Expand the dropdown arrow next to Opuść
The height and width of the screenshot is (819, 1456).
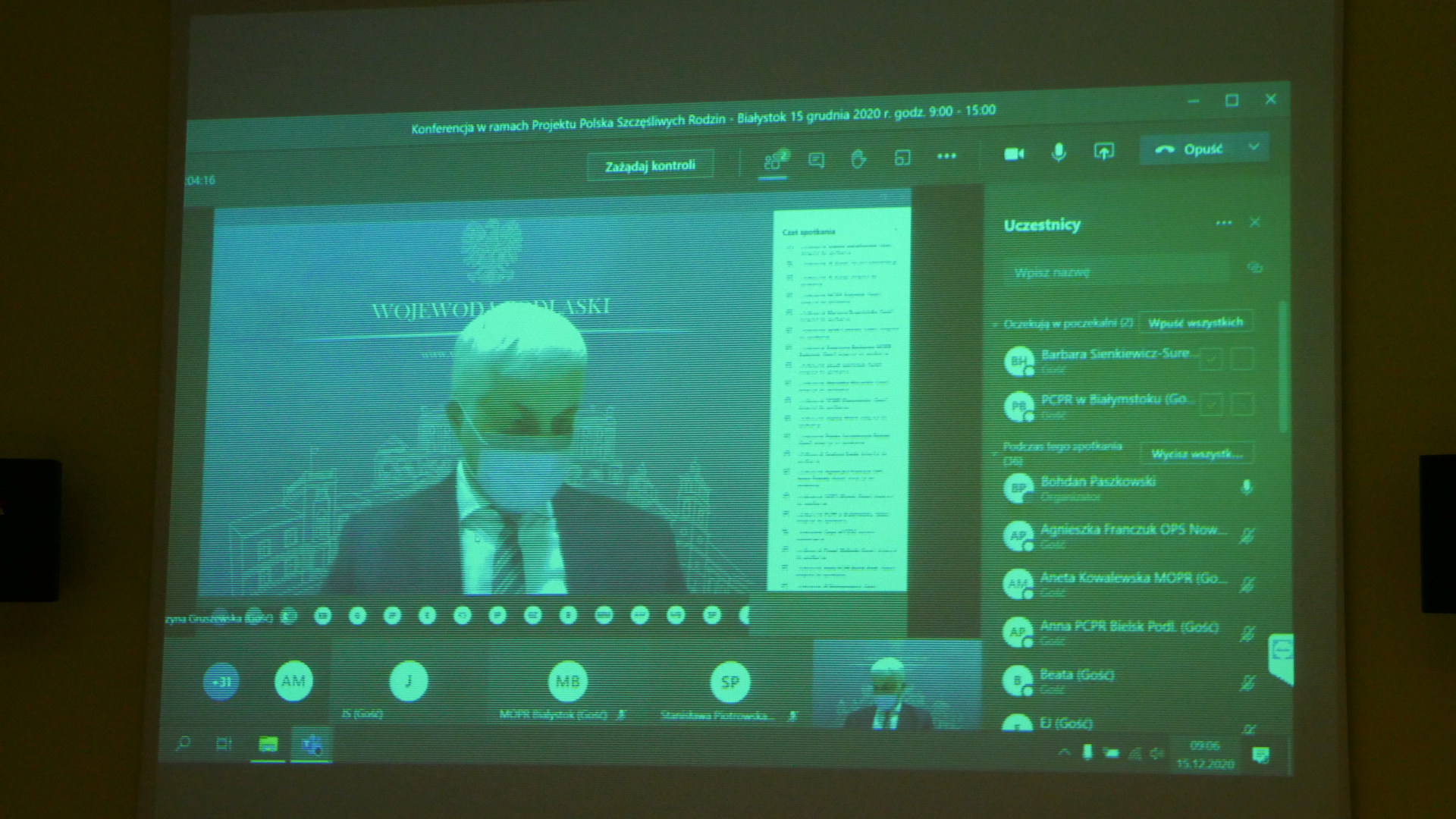tap(1254, 147)
